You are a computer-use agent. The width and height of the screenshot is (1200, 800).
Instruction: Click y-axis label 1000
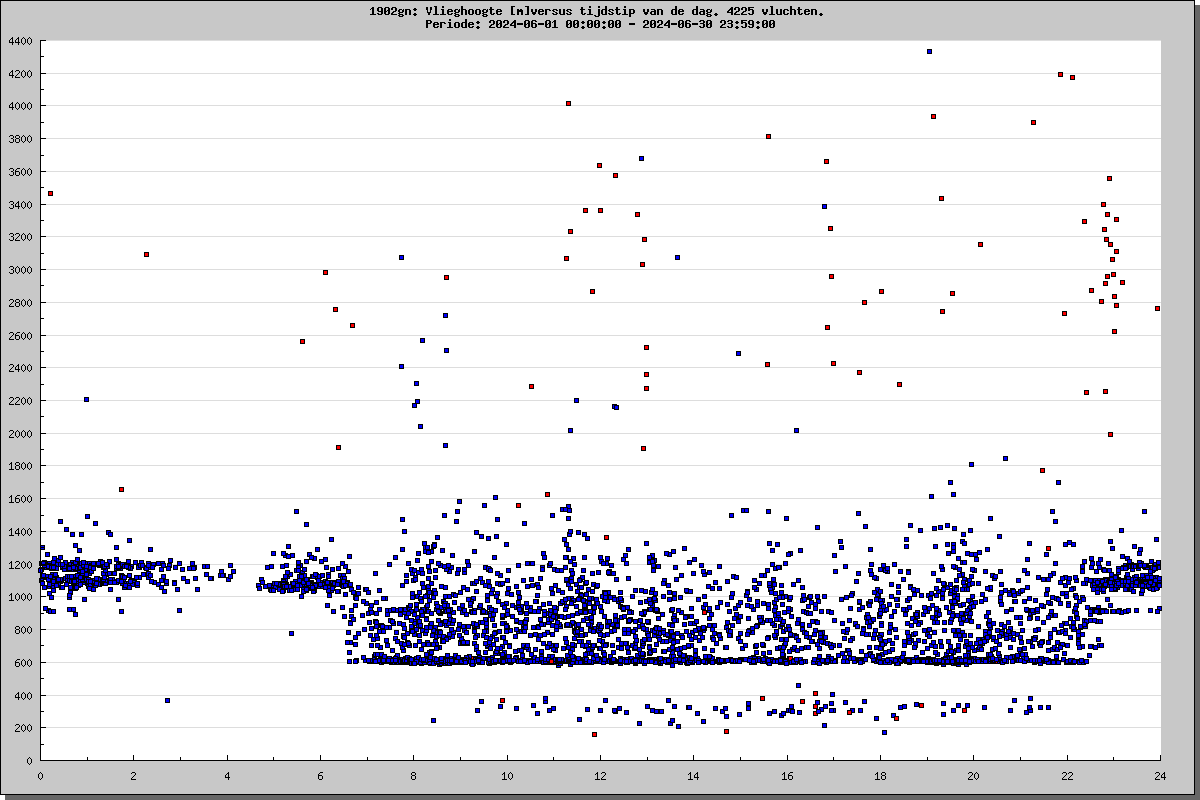(20, 597)
